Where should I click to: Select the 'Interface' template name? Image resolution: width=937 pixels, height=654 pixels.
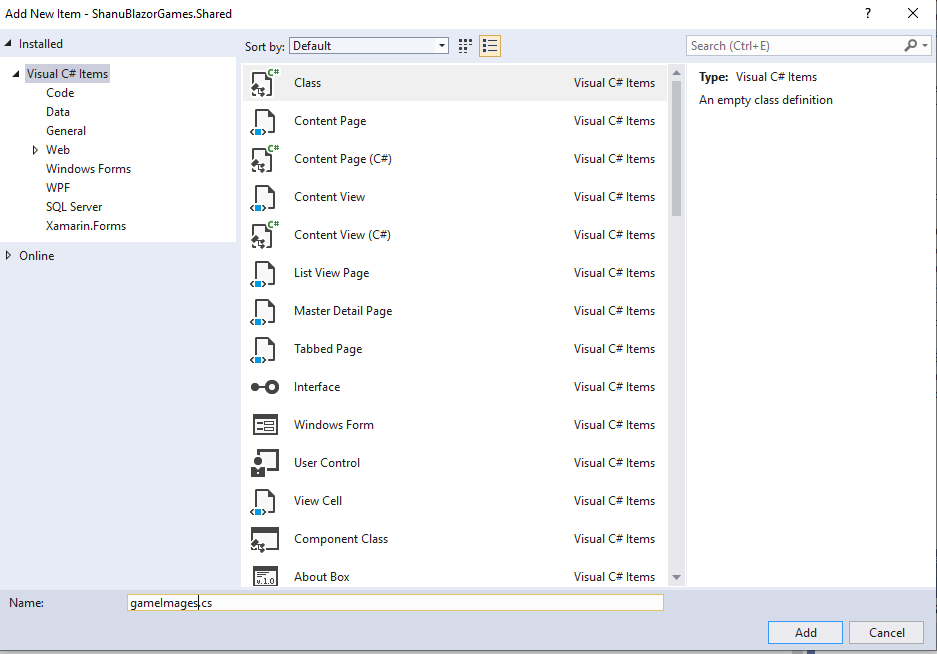point(317,387)
